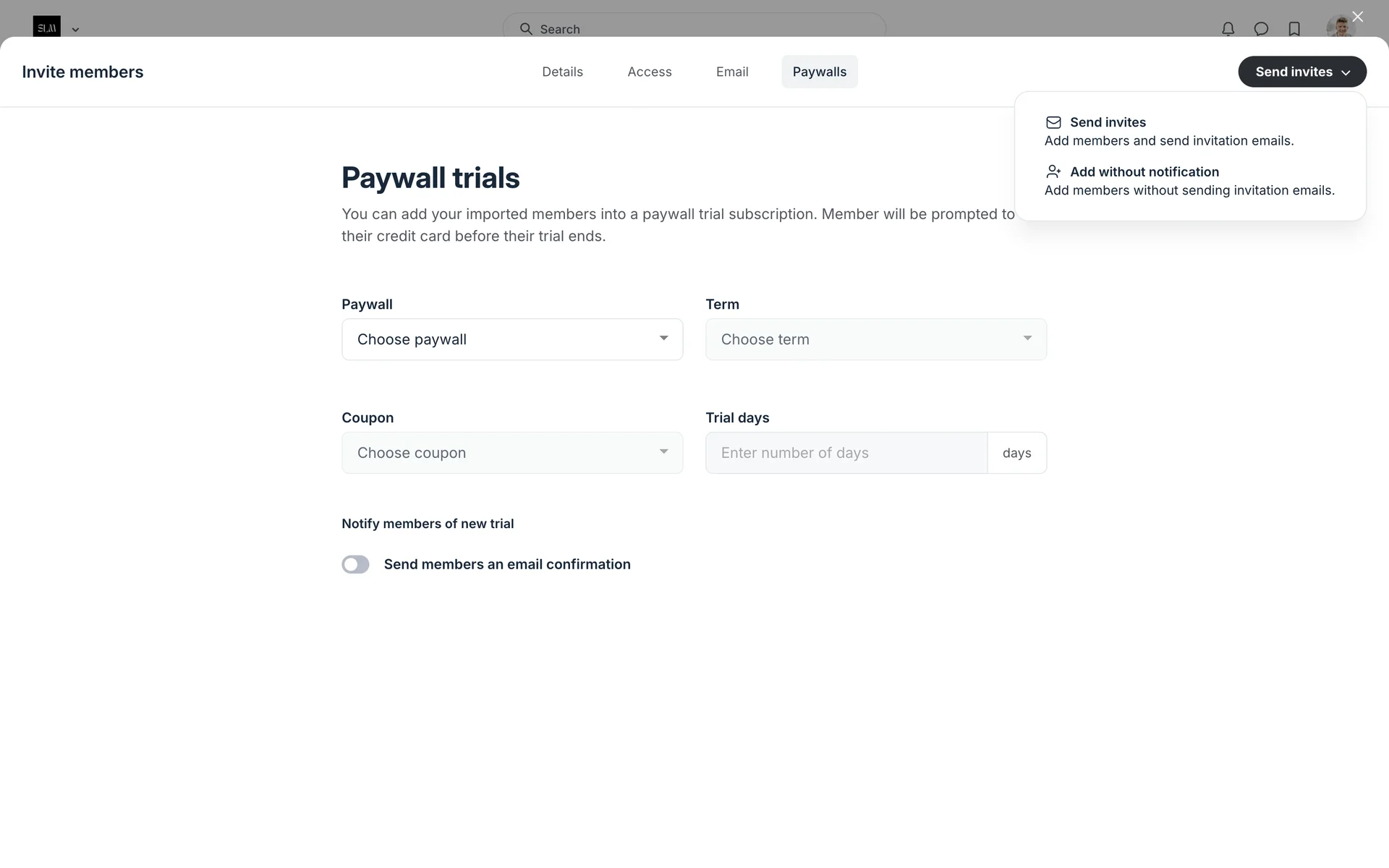Open the Choose paywall dropdown
This screenshot has height=868, width=1389.
(x=512, y=339)
